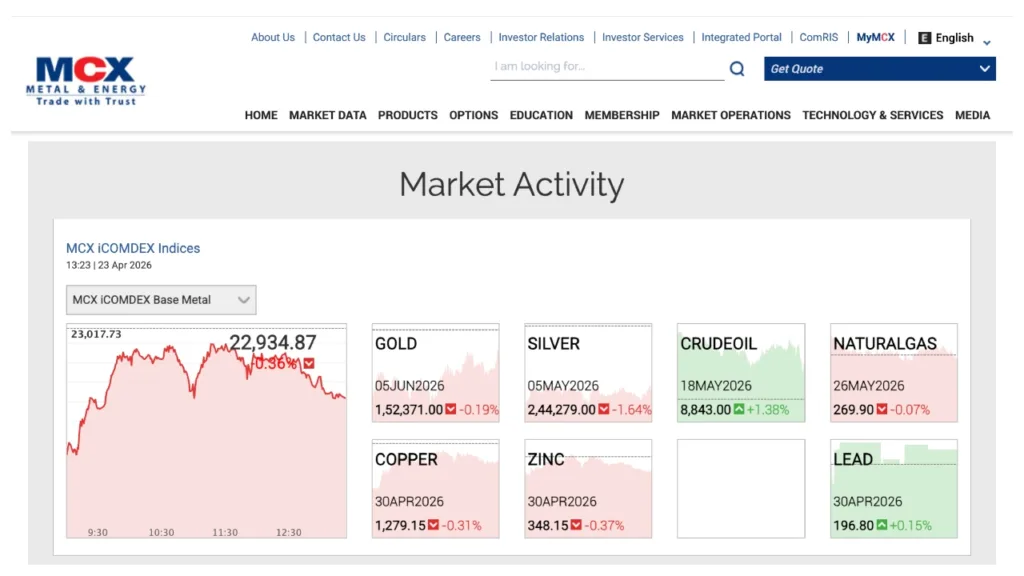Click the crude oil price 8,843.00

(x=705, y=409)
